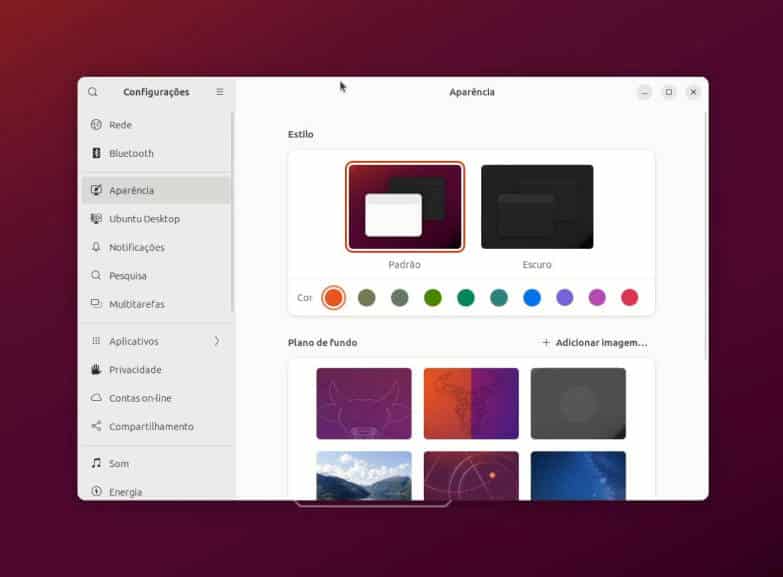Open Multitarefas settings
This screenshot has width=783, height=577.
click(x=157, y=304)
